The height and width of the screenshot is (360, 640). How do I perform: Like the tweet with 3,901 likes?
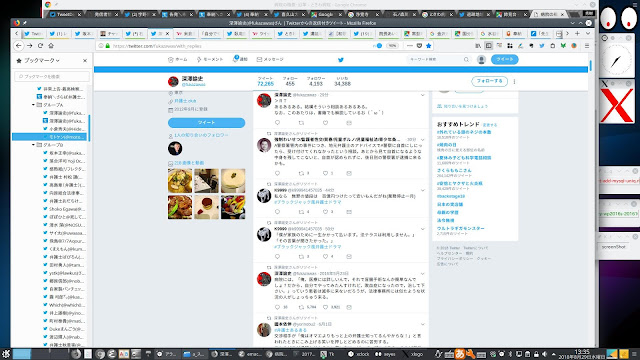[x=325, y=307]
